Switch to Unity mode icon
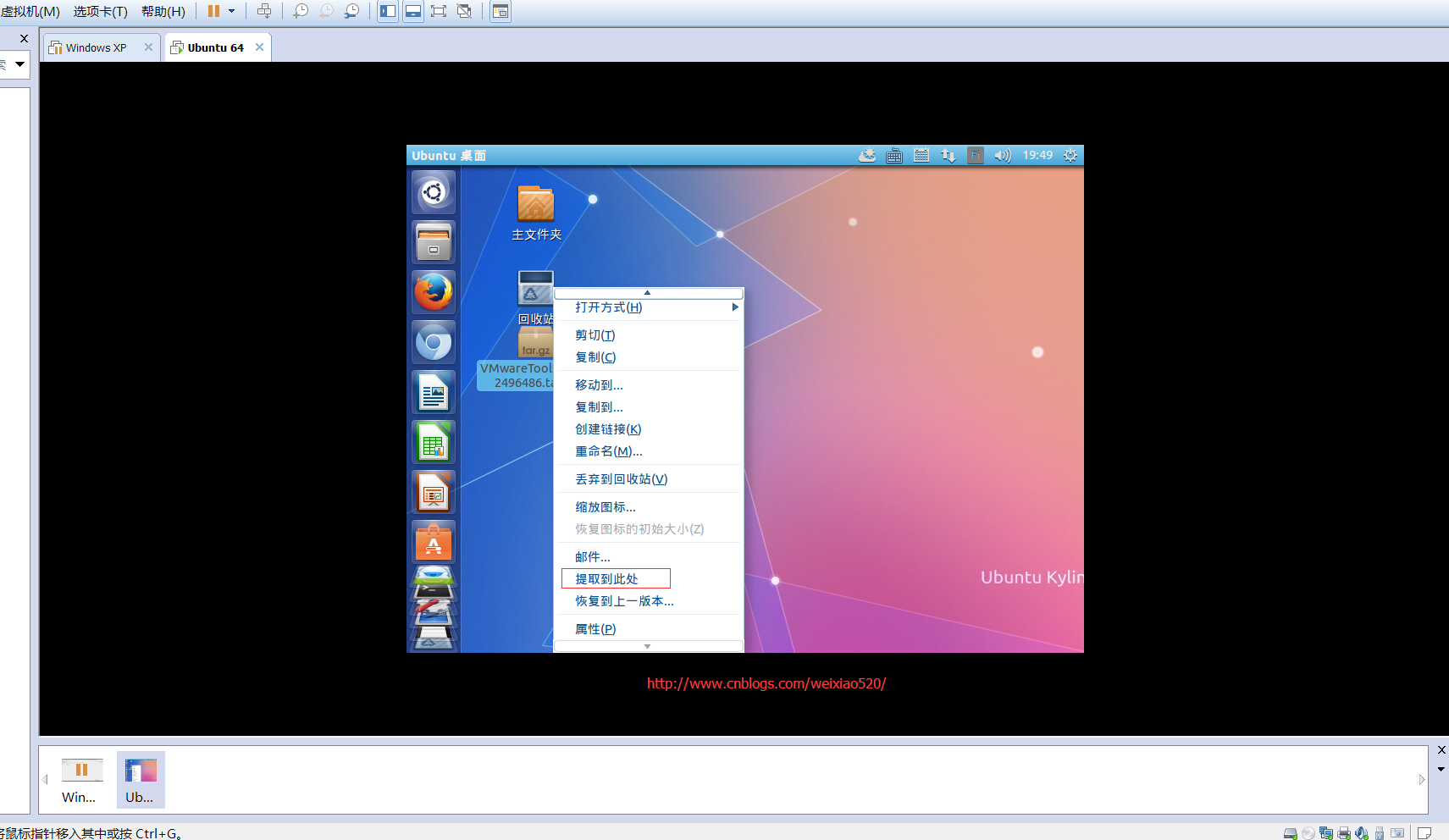The width and height of the screenshot is (1449, 840). tap(464, 11)
